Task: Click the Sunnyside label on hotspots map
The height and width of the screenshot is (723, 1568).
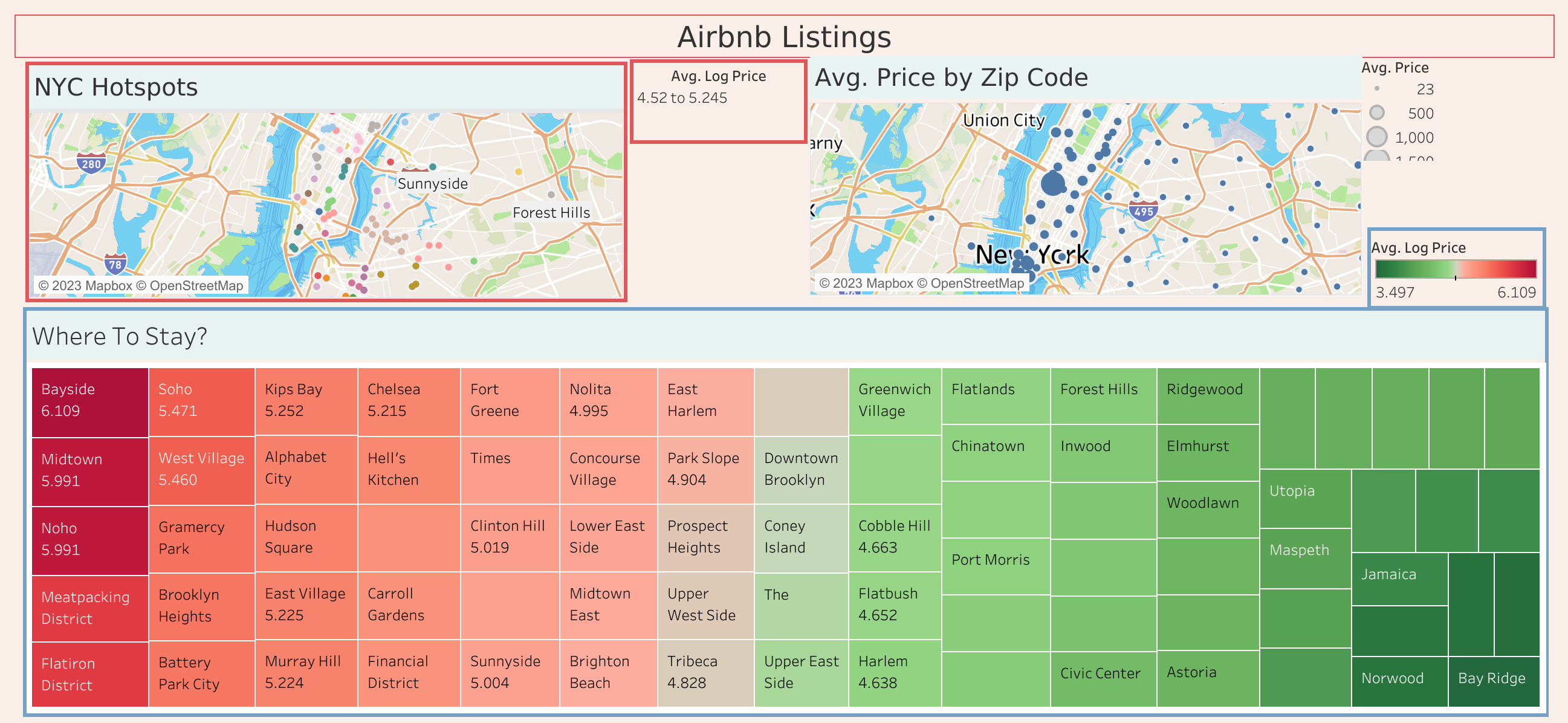Action: (x=432, y=184)
